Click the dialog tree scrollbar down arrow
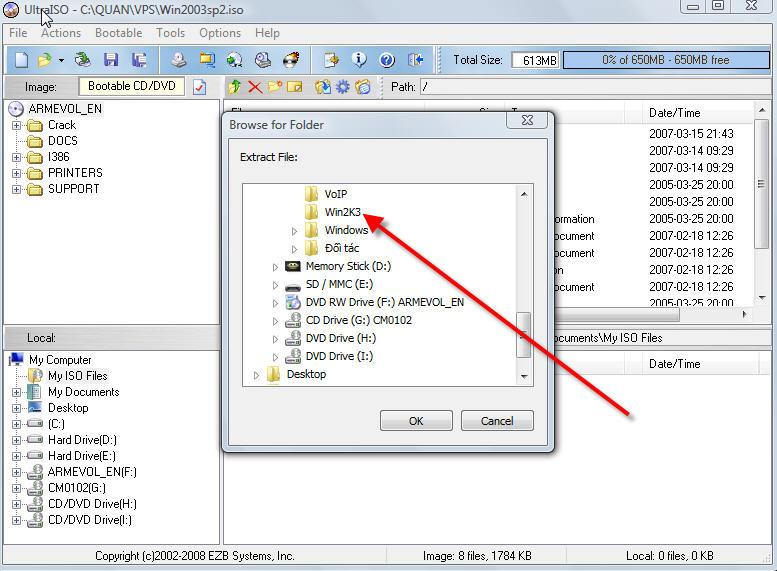The image size is (777, 571). [524, 377]
